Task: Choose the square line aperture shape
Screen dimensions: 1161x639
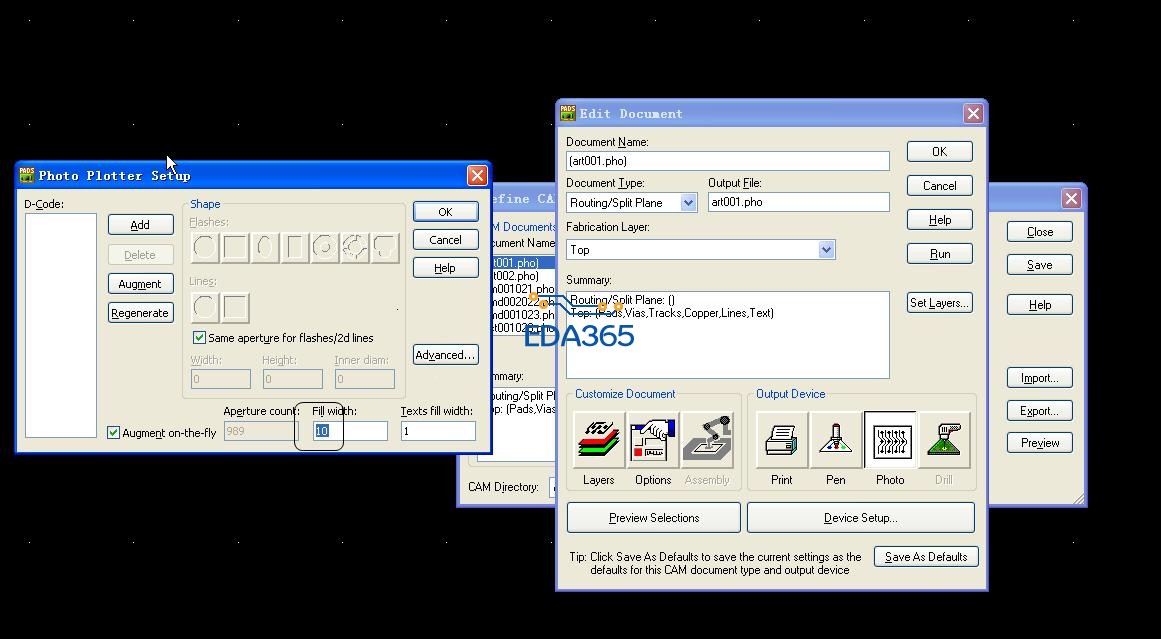Action: point(235,307)
